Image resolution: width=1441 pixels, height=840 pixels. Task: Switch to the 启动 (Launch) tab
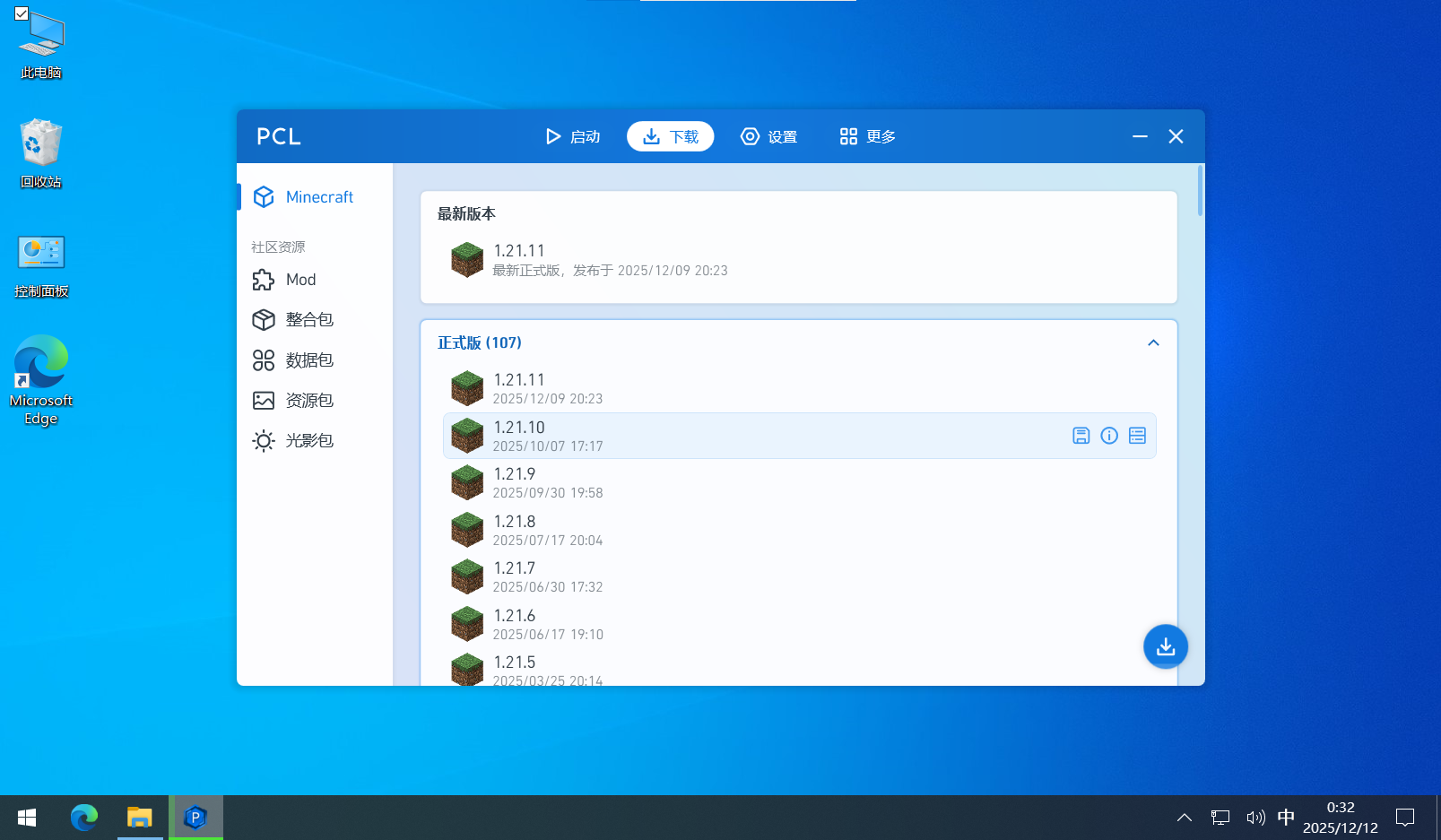[573, 136]
